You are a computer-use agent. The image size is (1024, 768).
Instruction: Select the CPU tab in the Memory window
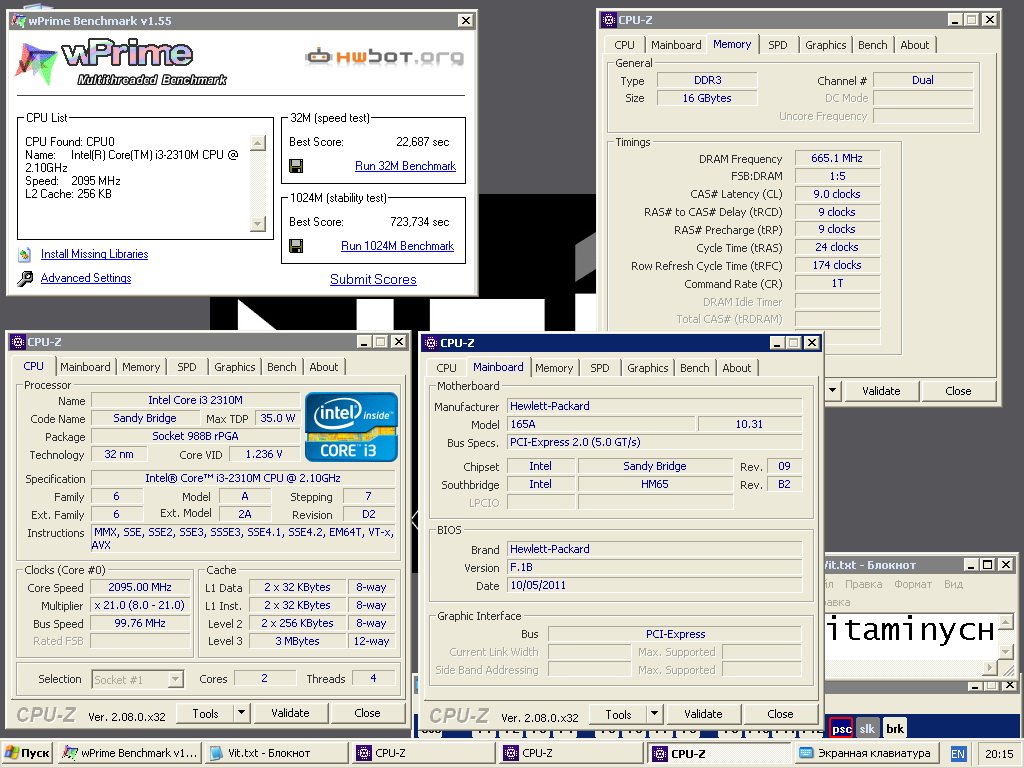click(624, 45)
